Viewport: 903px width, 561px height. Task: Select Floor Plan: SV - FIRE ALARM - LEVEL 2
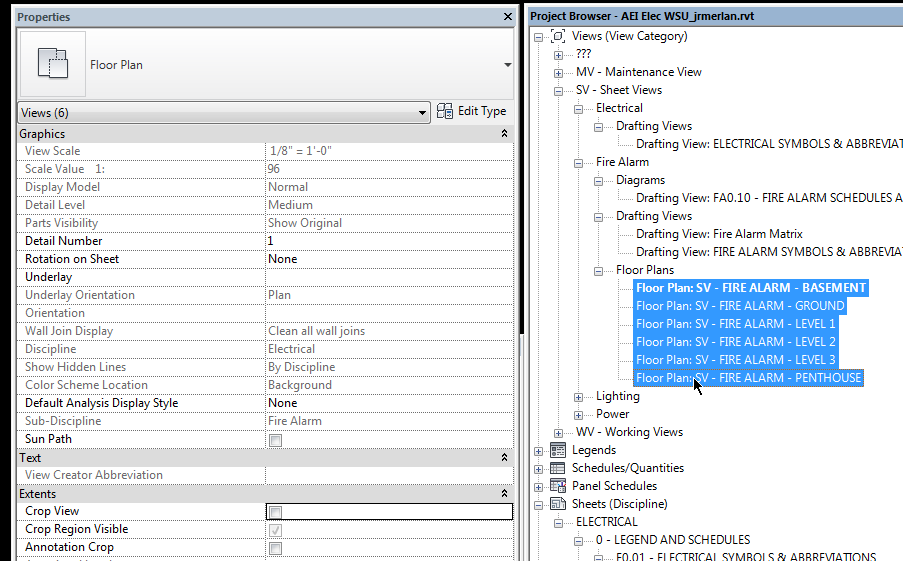pyautogui.click(x=736, y=342)
